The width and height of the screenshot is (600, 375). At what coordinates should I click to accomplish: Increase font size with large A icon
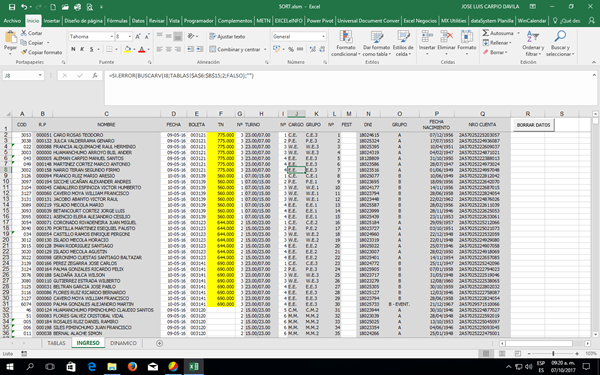click(x=138, y=36)
